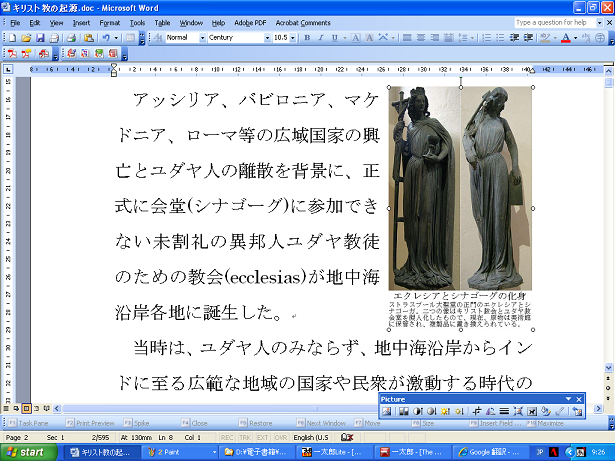The height and width of the screenshot is (461, 615).
Task: Open the font size 10.5 dropdown
Action: 292,38
